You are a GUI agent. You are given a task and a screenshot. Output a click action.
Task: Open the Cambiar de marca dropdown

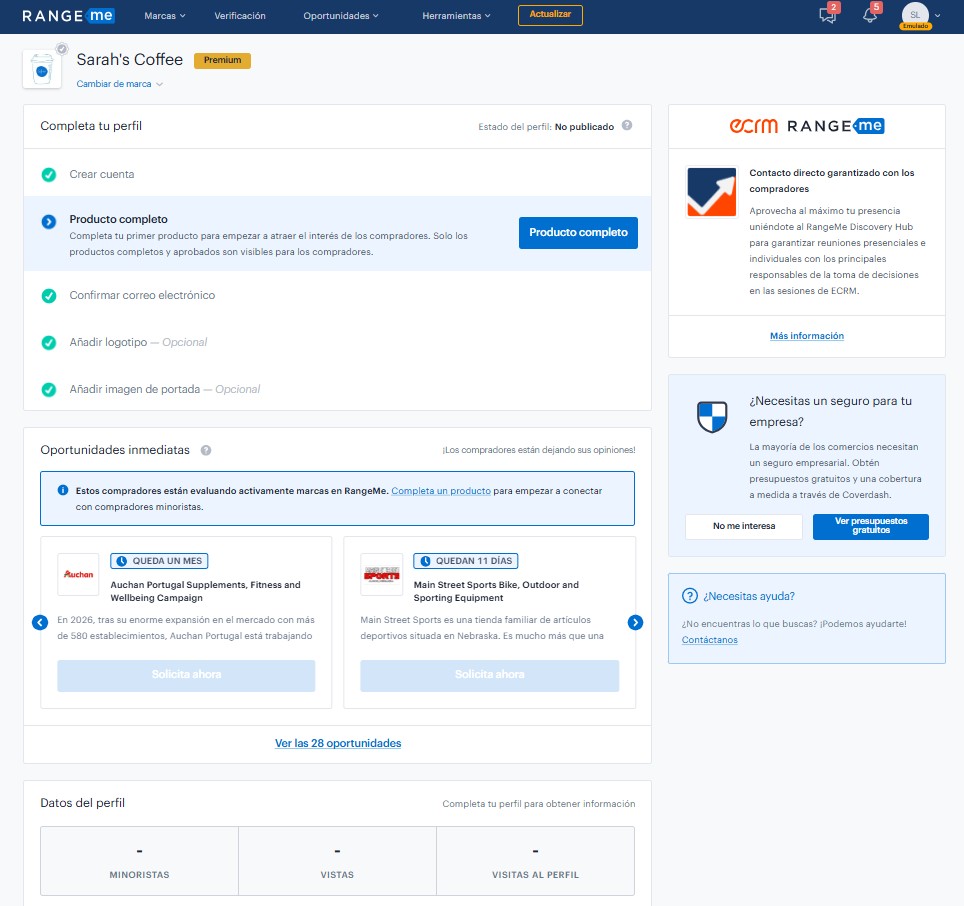pos(119,84)
